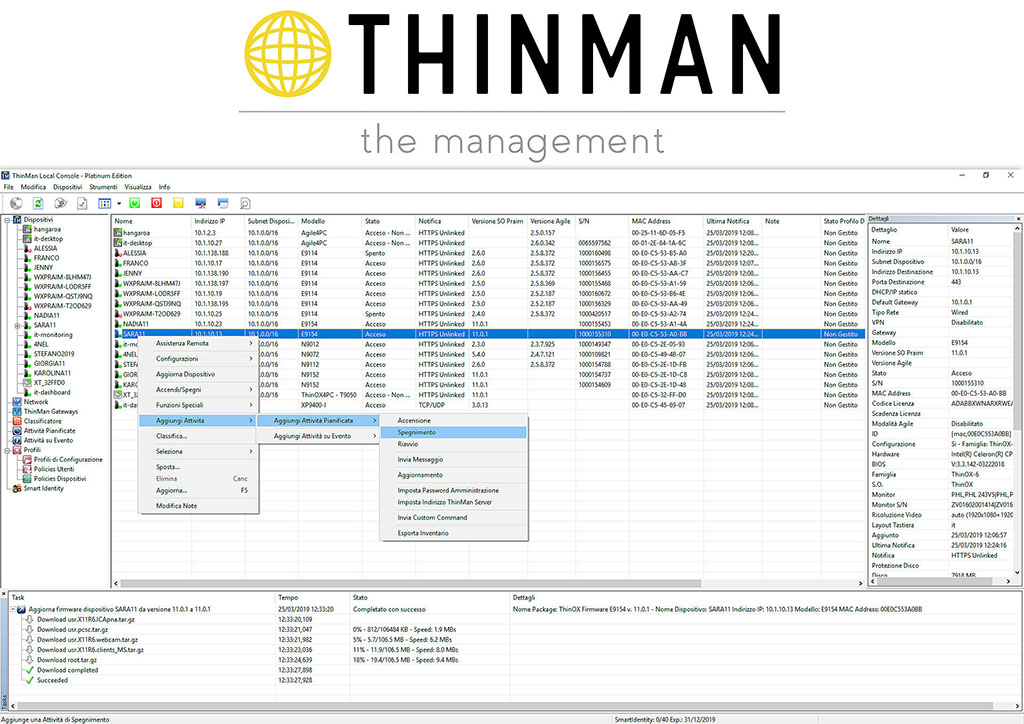Click Aggiorna Dispositivo in context menu
1024x724 pixels.
click(185, 374)
